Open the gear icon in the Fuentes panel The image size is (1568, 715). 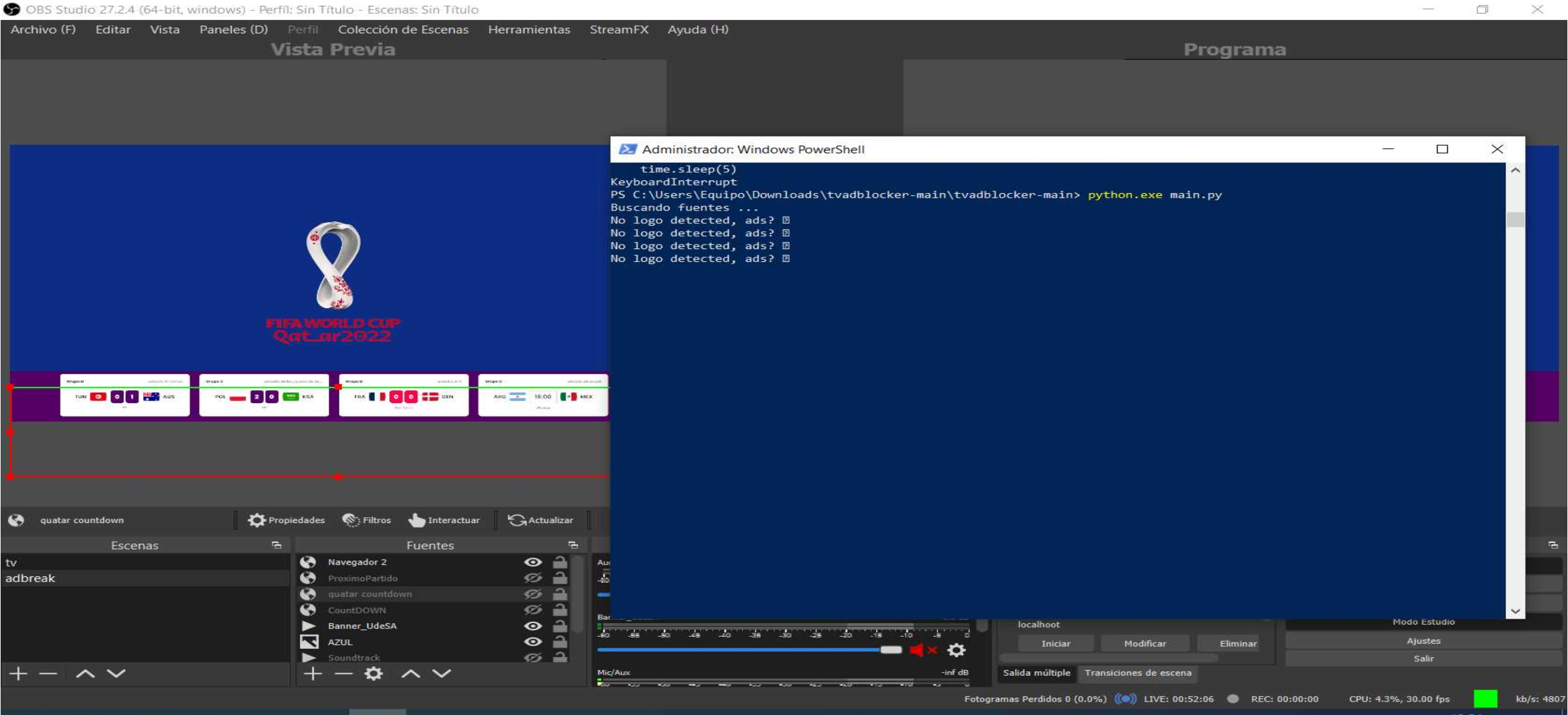(x=374, y=673)
